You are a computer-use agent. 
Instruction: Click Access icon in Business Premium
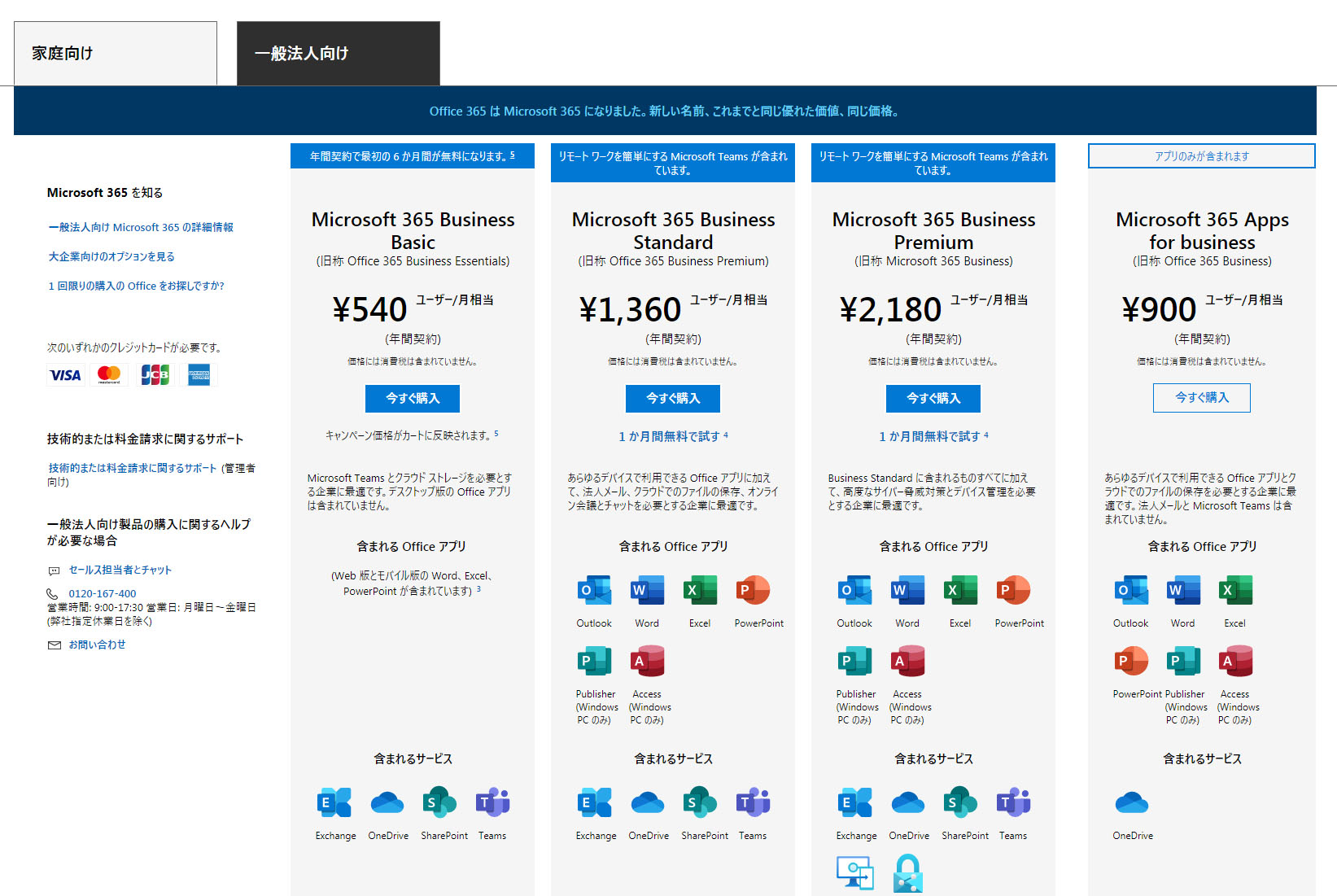pos(908,661)
